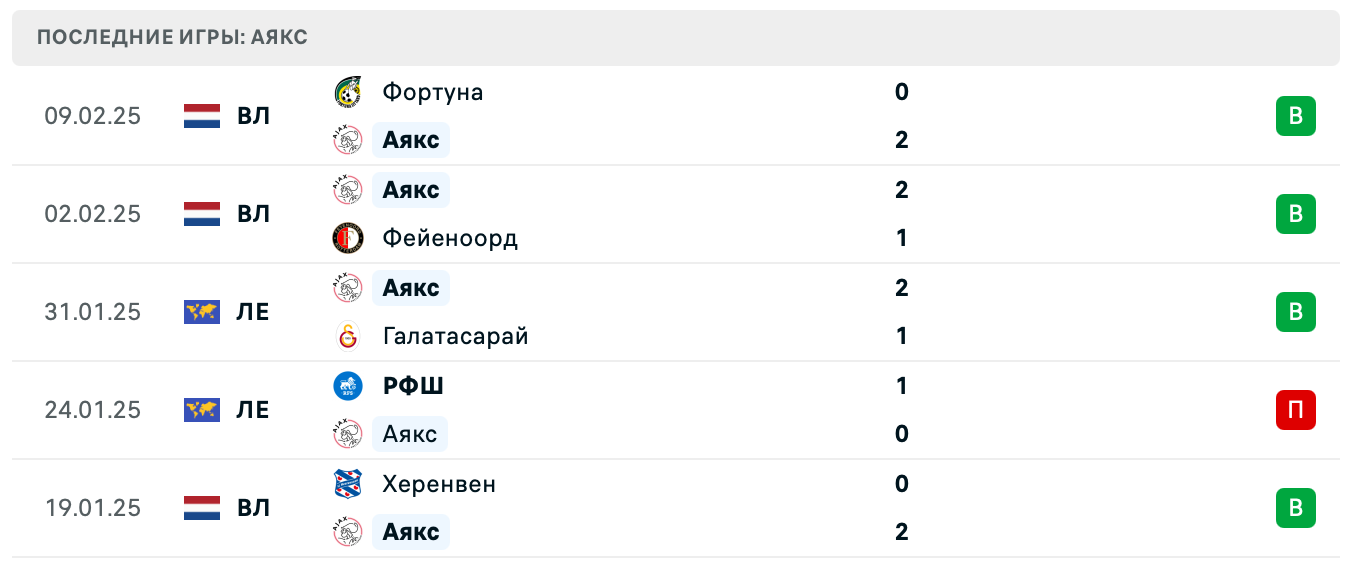The width and height of the screenshot is (1356, 578).
Task: Click the Galatasaray club crest
Action: 347,336
